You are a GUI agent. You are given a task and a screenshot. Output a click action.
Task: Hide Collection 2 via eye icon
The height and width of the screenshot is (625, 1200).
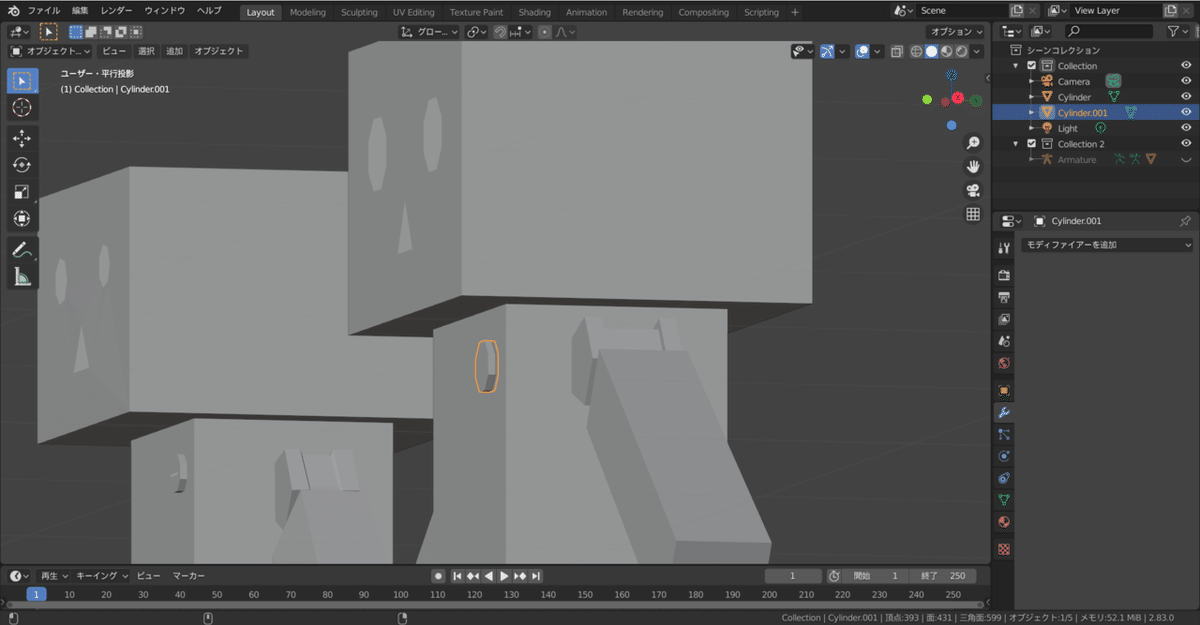click(x=1186, y=144)
